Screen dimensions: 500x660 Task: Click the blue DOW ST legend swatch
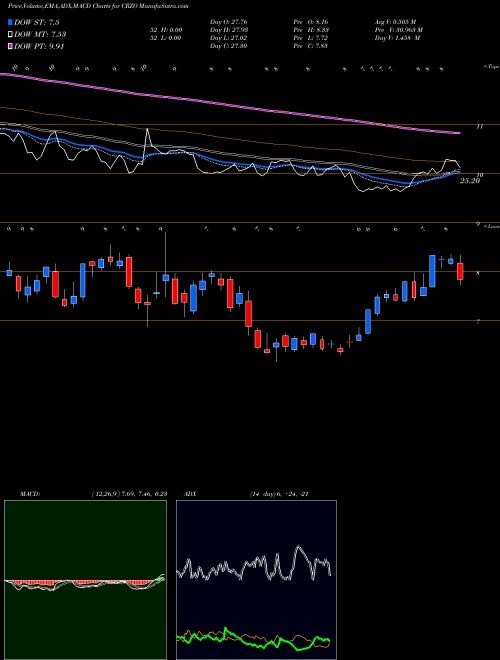click(x=10, y=22)
